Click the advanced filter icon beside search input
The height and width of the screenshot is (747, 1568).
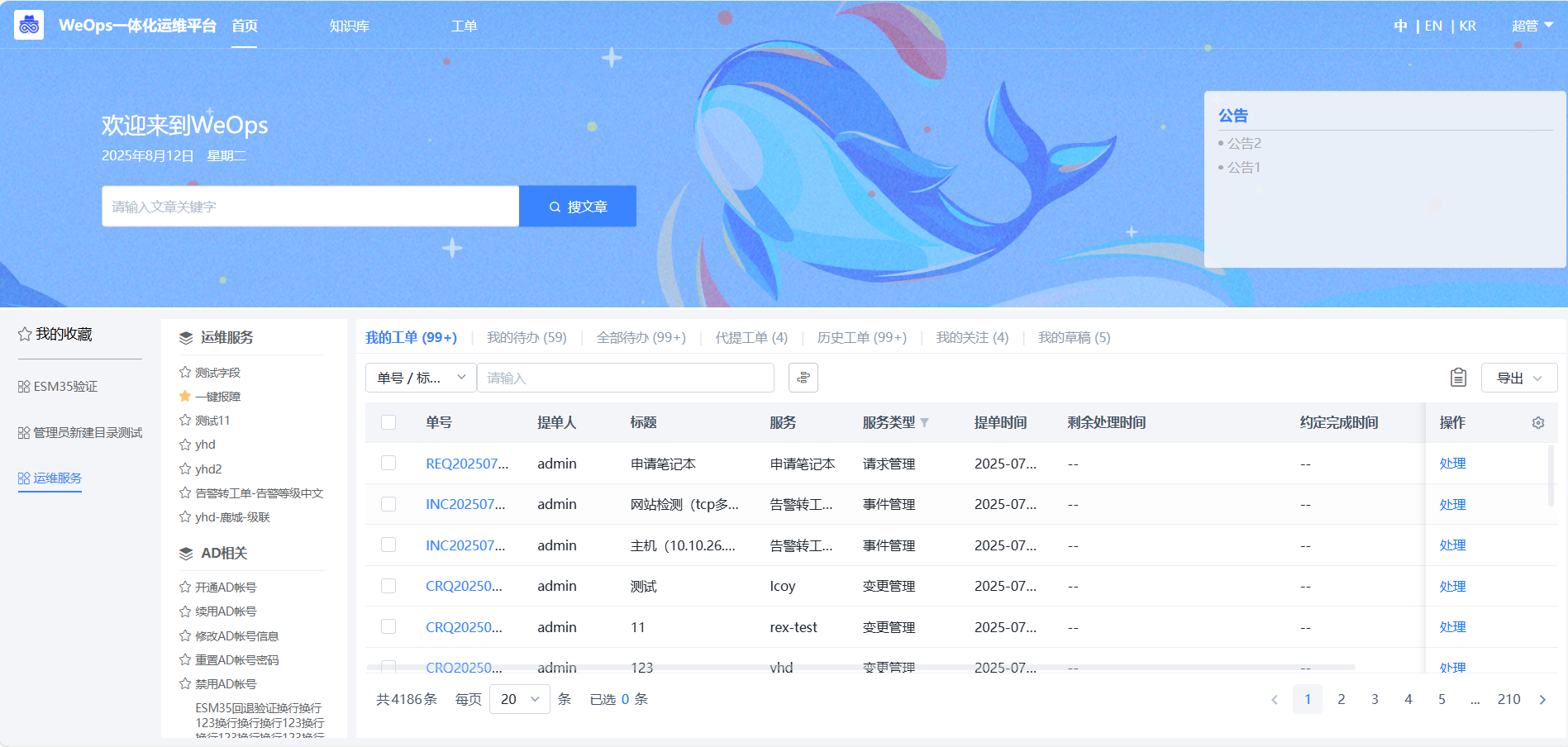coord(803,378)
